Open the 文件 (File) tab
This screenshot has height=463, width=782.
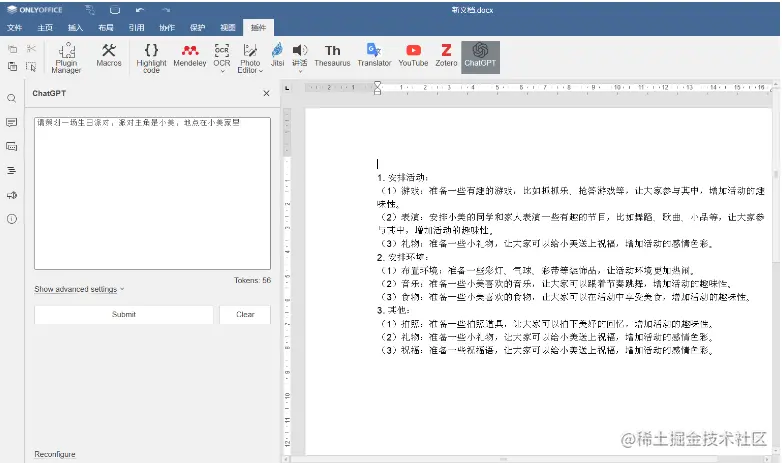pos(14,27)
